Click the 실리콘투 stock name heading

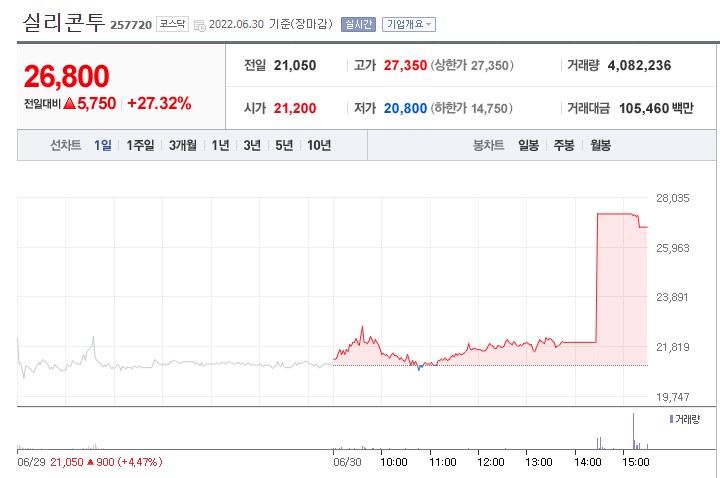64,22
